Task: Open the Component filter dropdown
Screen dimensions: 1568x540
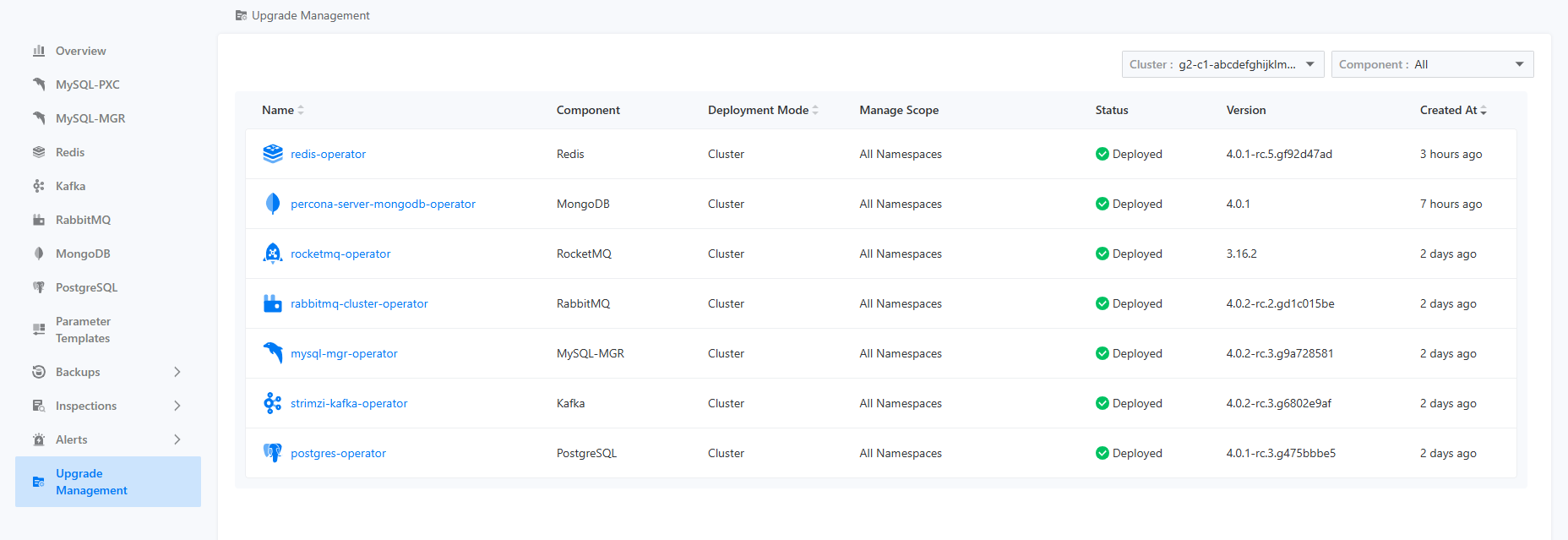Action: coord(1431,64)
